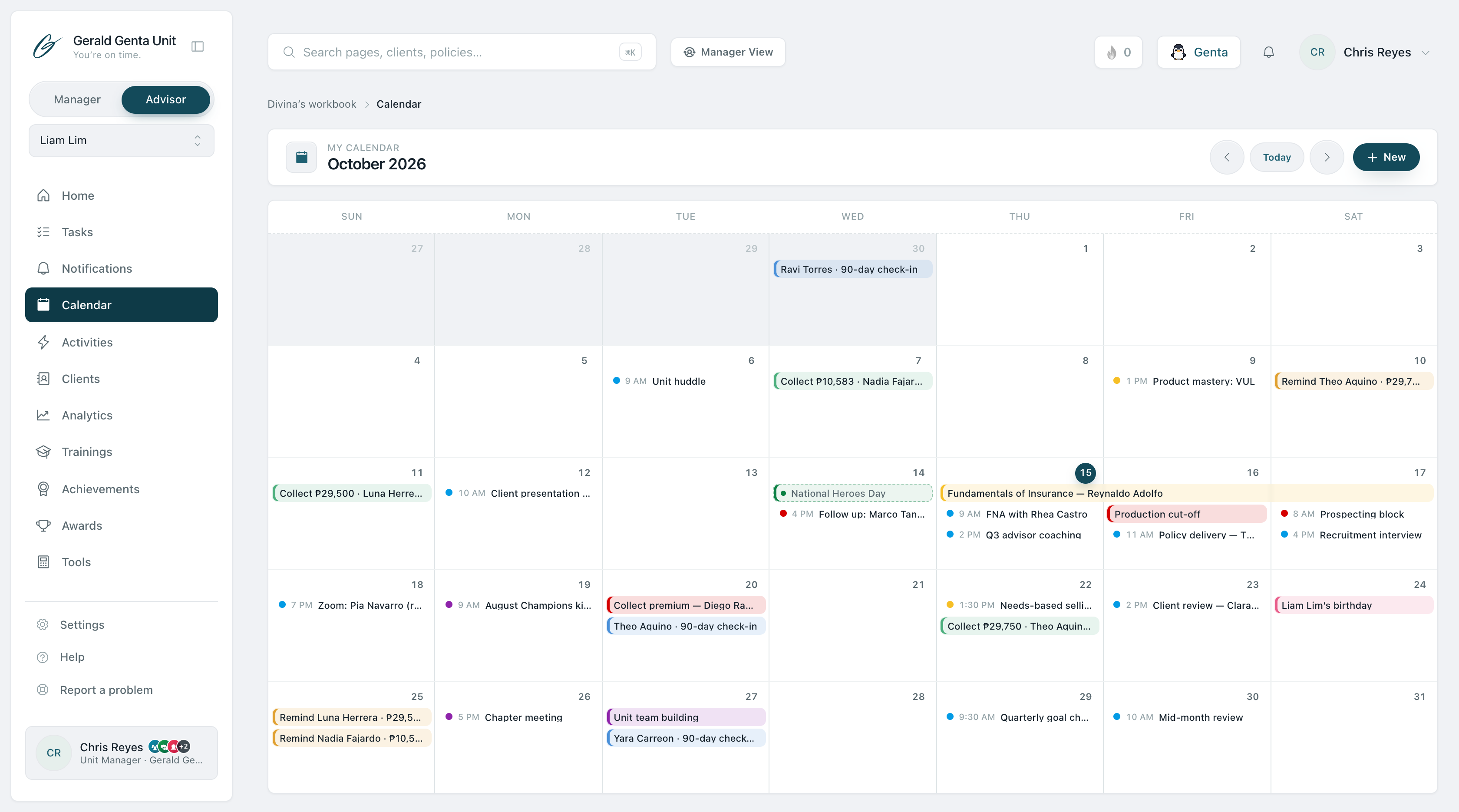Open Trainings in sidebar
Screen dimensions: 1459x812
121,452
